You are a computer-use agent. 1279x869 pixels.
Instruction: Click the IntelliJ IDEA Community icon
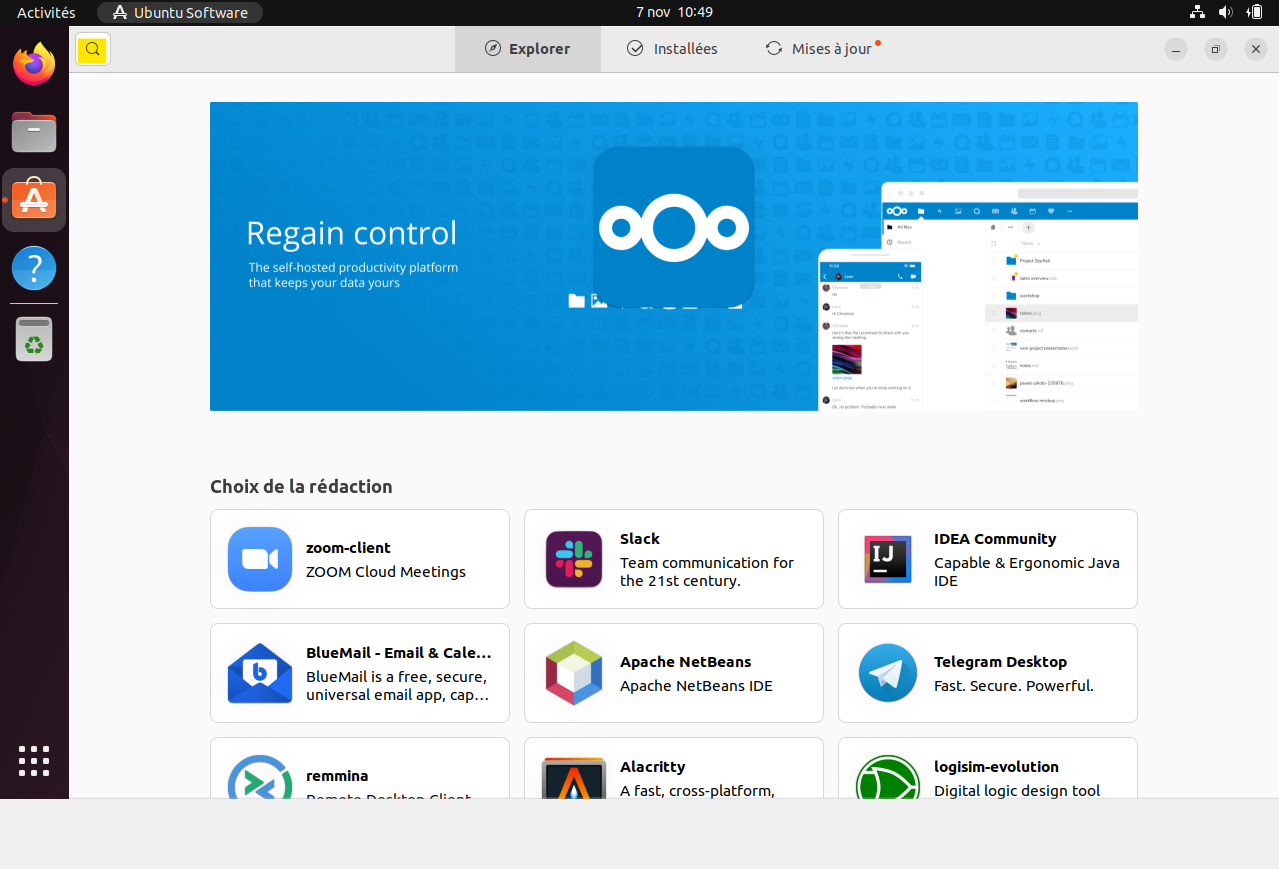tap(888, 559)
